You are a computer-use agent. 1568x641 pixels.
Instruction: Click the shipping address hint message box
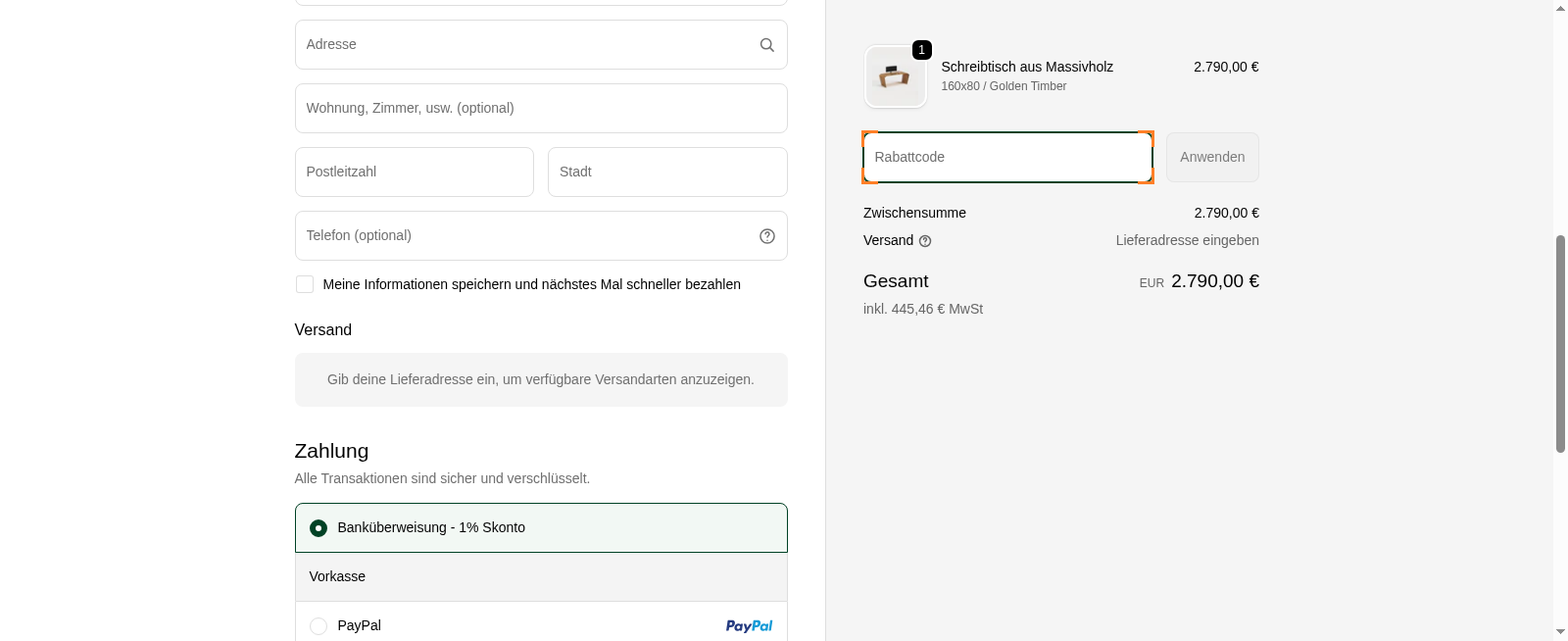coord(541,379)
